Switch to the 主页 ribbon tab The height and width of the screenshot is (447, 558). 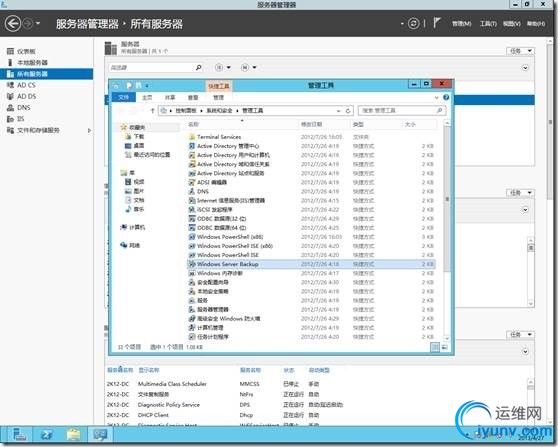pos(147,97)
